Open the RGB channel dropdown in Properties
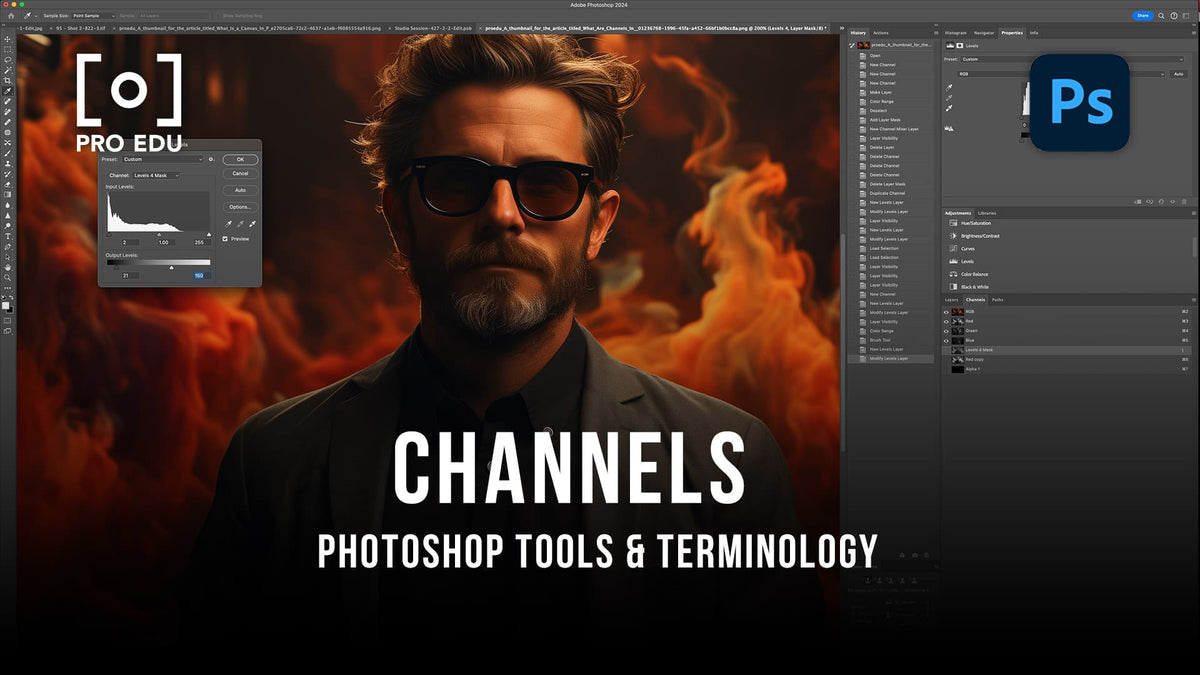The image size is (1200, 675). (1062, 74)
